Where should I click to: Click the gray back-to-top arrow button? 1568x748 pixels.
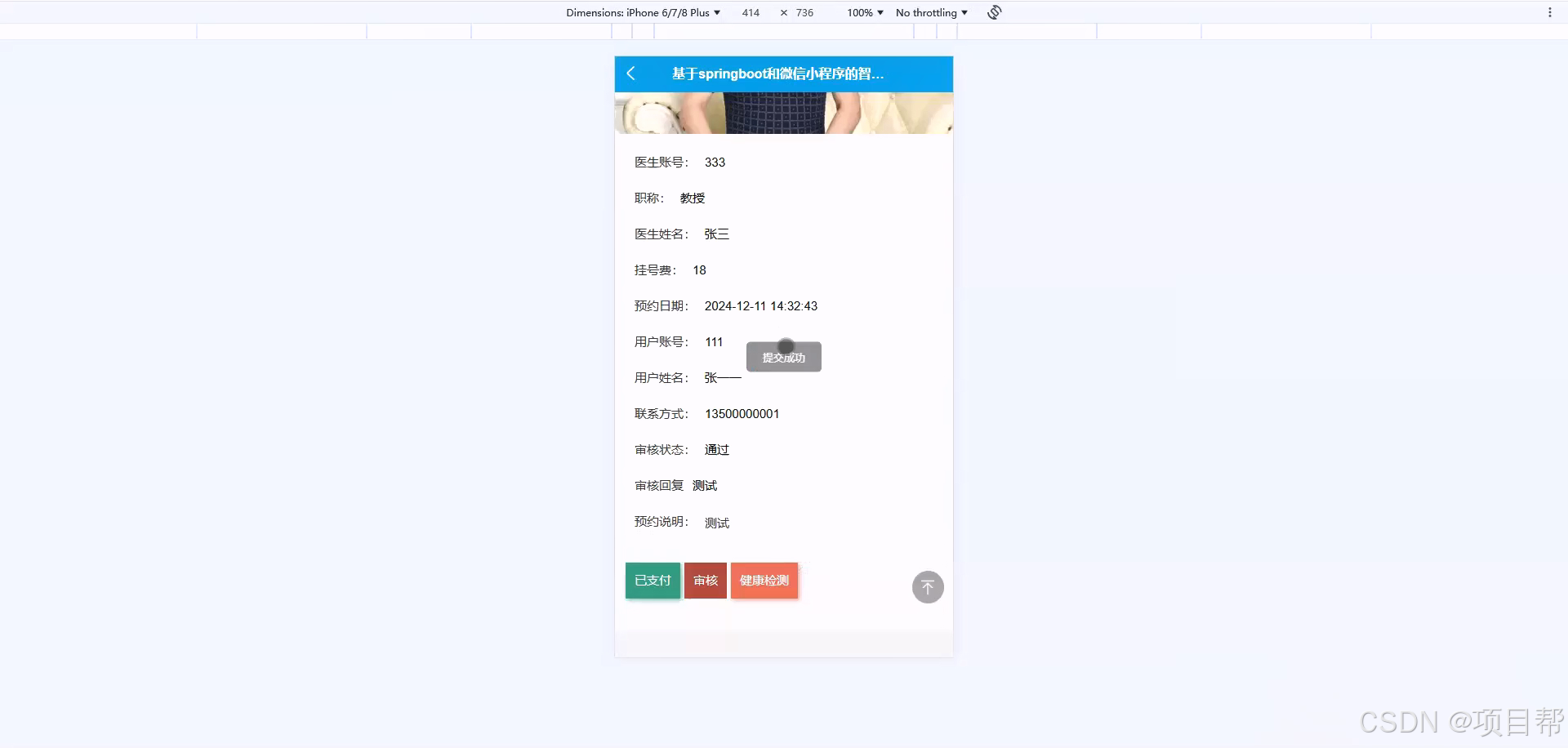pyautogui.click(x=927, y=586)
